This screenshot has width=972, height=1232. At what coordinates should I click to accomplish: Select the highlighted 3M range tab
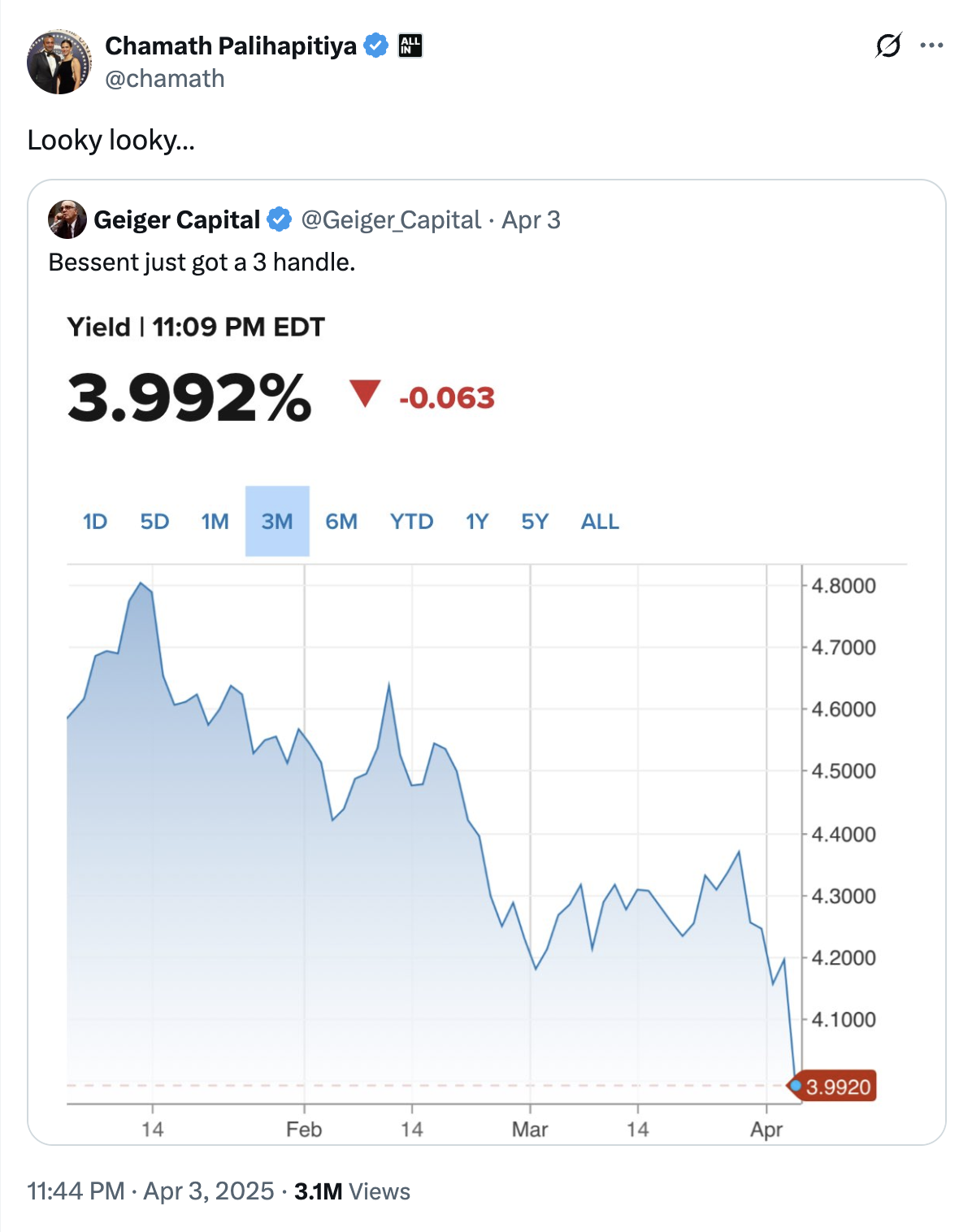277,521
